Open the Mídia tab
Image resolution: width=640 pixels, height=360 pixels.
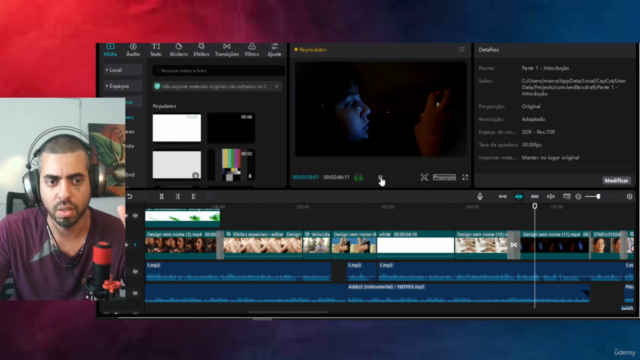point(110,50)
